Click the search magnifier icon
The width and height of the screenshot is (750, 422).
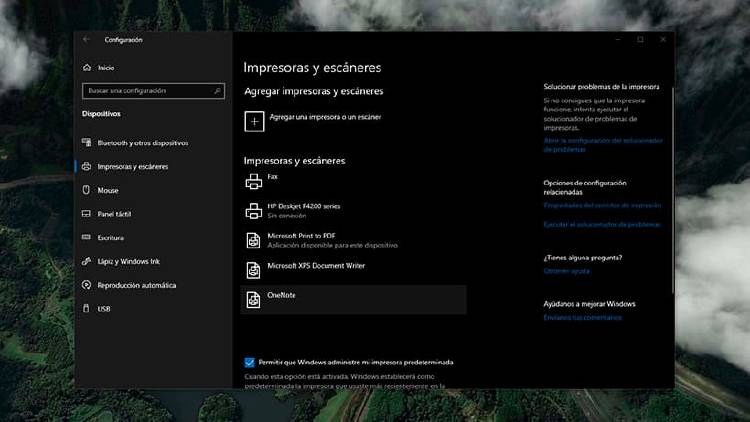tap(217, 91)
